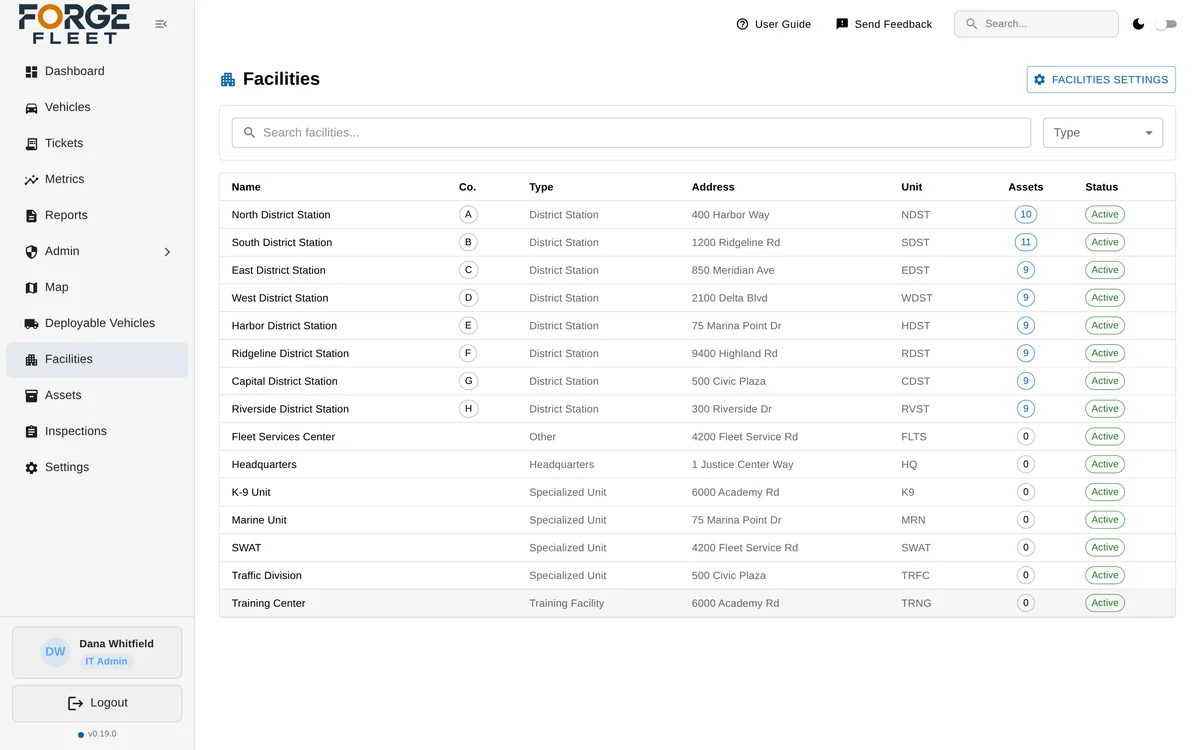Click the version v0.19.0 label
The height and width of the screenshot is (750, 1200).
[x=102, y=734]
